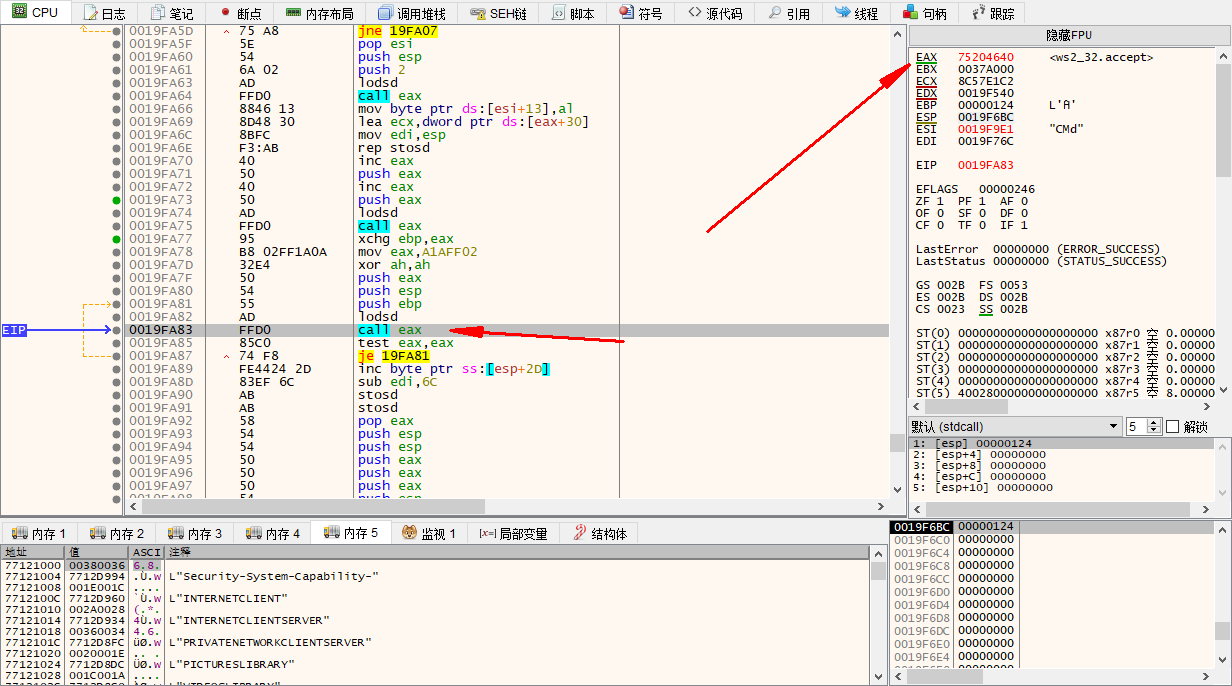Open the 默认 (stdcall) calling convention dropdown

click(1015, 427)
